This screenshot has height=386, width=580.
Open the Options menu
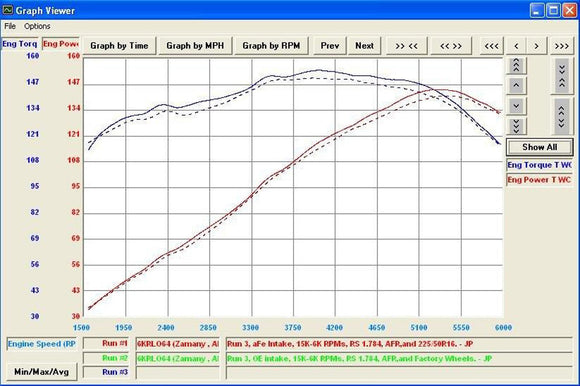[37, 26]
